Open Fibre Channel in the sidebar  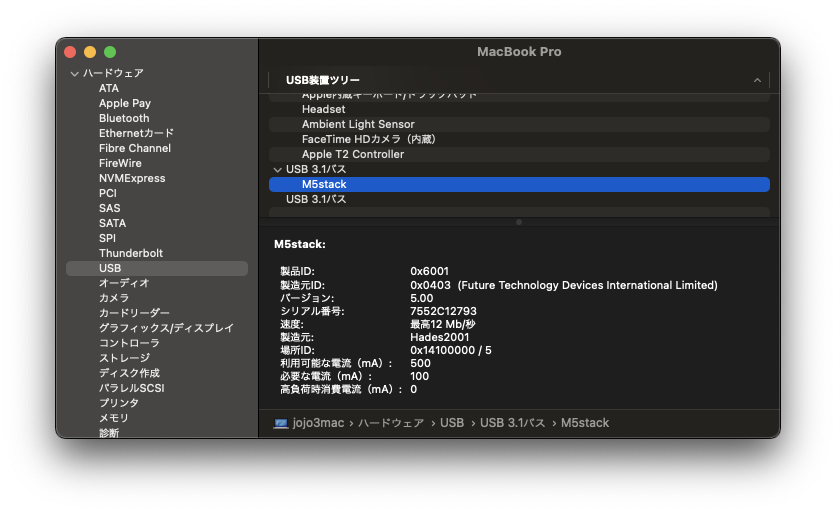tap(135, 148)
